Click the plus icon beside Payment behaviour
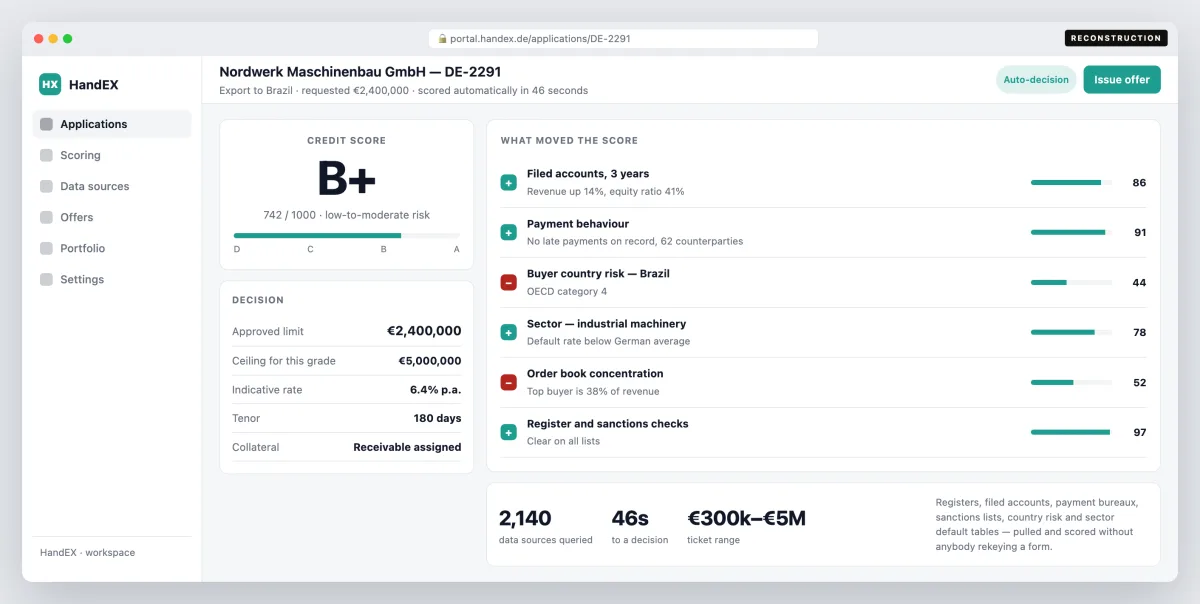This screenshot has width=1200, height=604. [508, 233]
